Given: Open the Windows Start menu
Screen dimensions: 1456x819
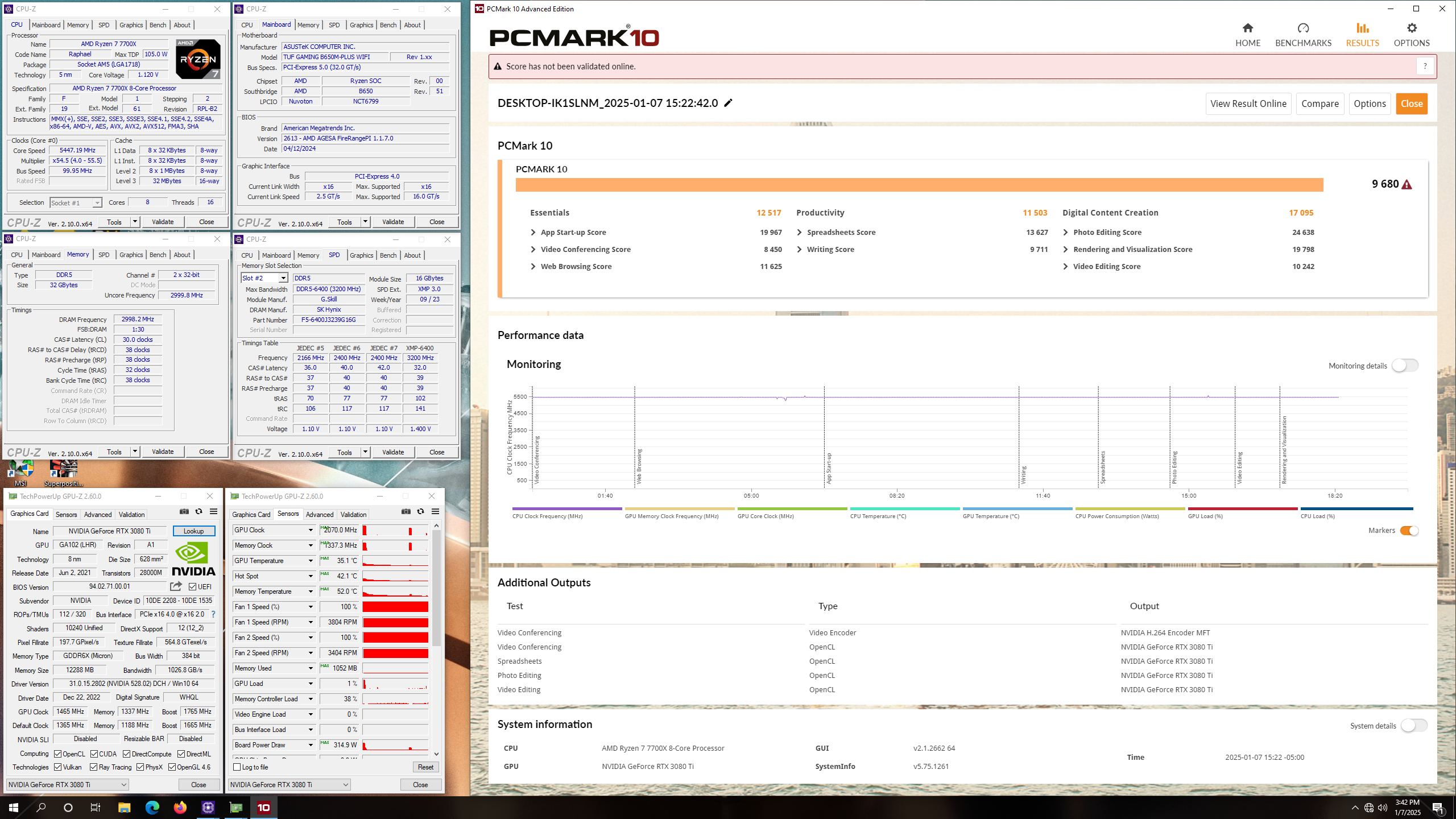Looking at the screenshot, I should click(x=14, y=807).
